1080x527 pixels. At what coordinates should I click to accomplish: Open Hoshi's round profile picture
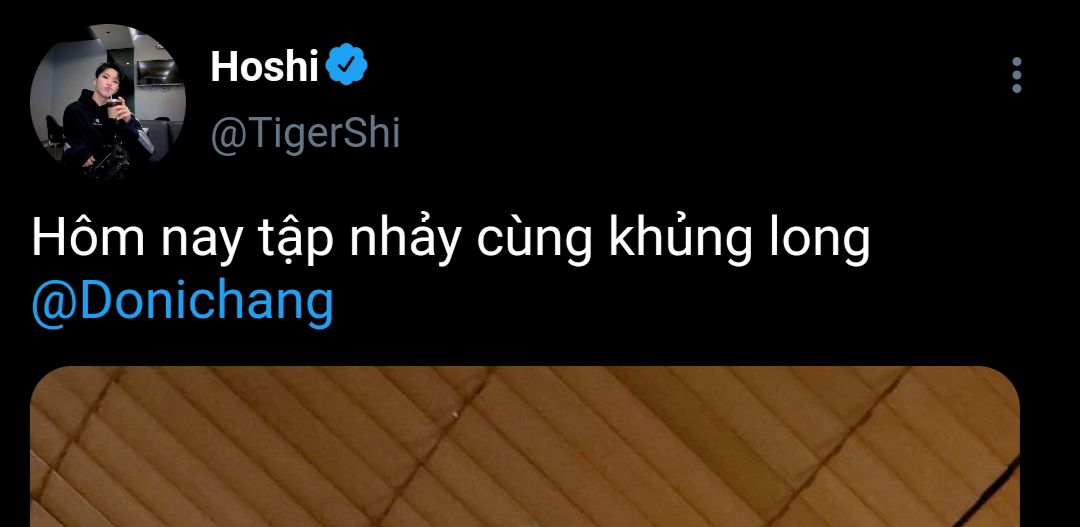point(108,102)
